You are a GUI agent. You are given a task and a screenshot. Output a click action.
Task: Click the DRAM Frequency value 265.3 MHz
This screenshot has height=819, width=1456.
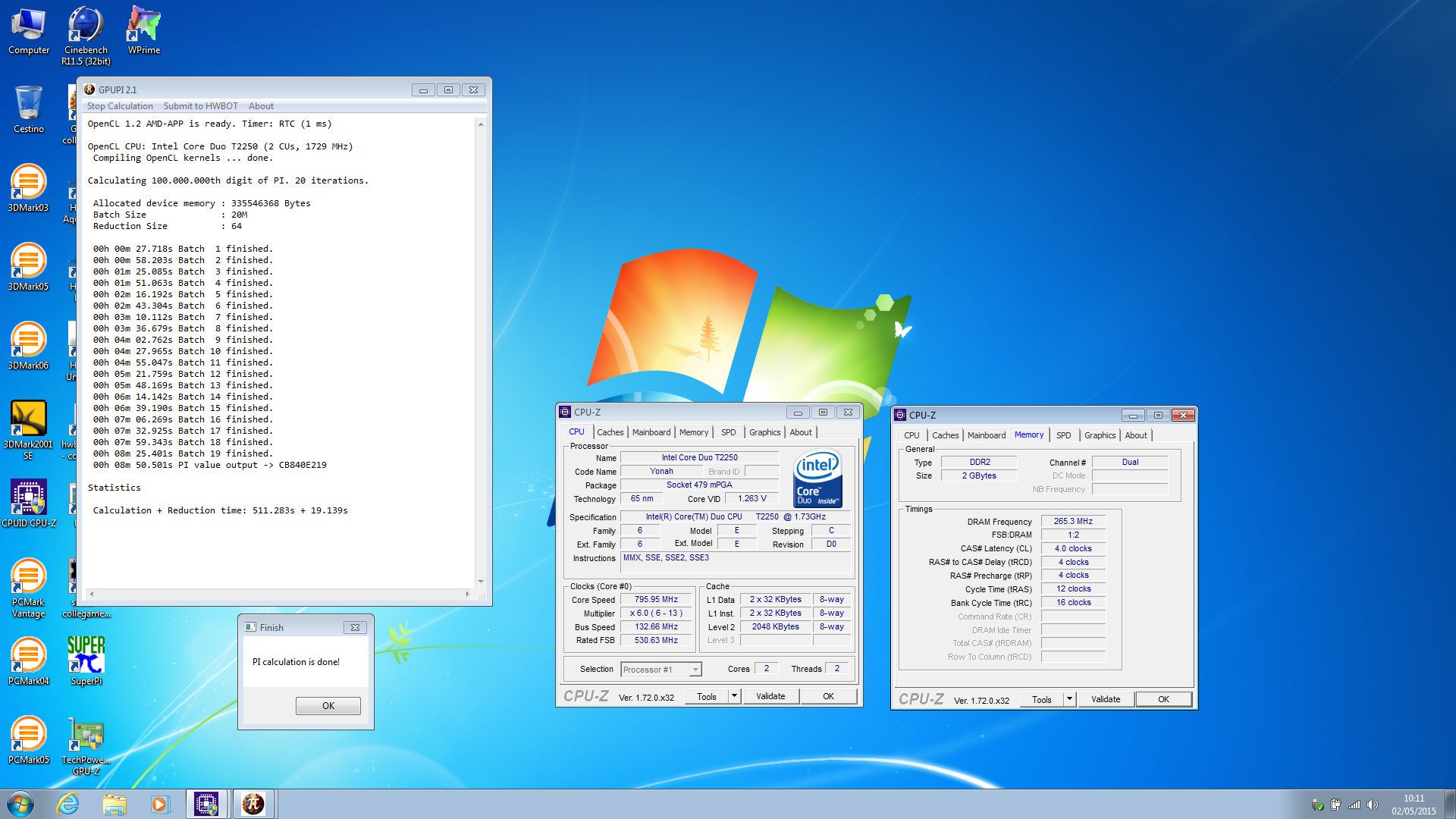[x=1073, y=522]
